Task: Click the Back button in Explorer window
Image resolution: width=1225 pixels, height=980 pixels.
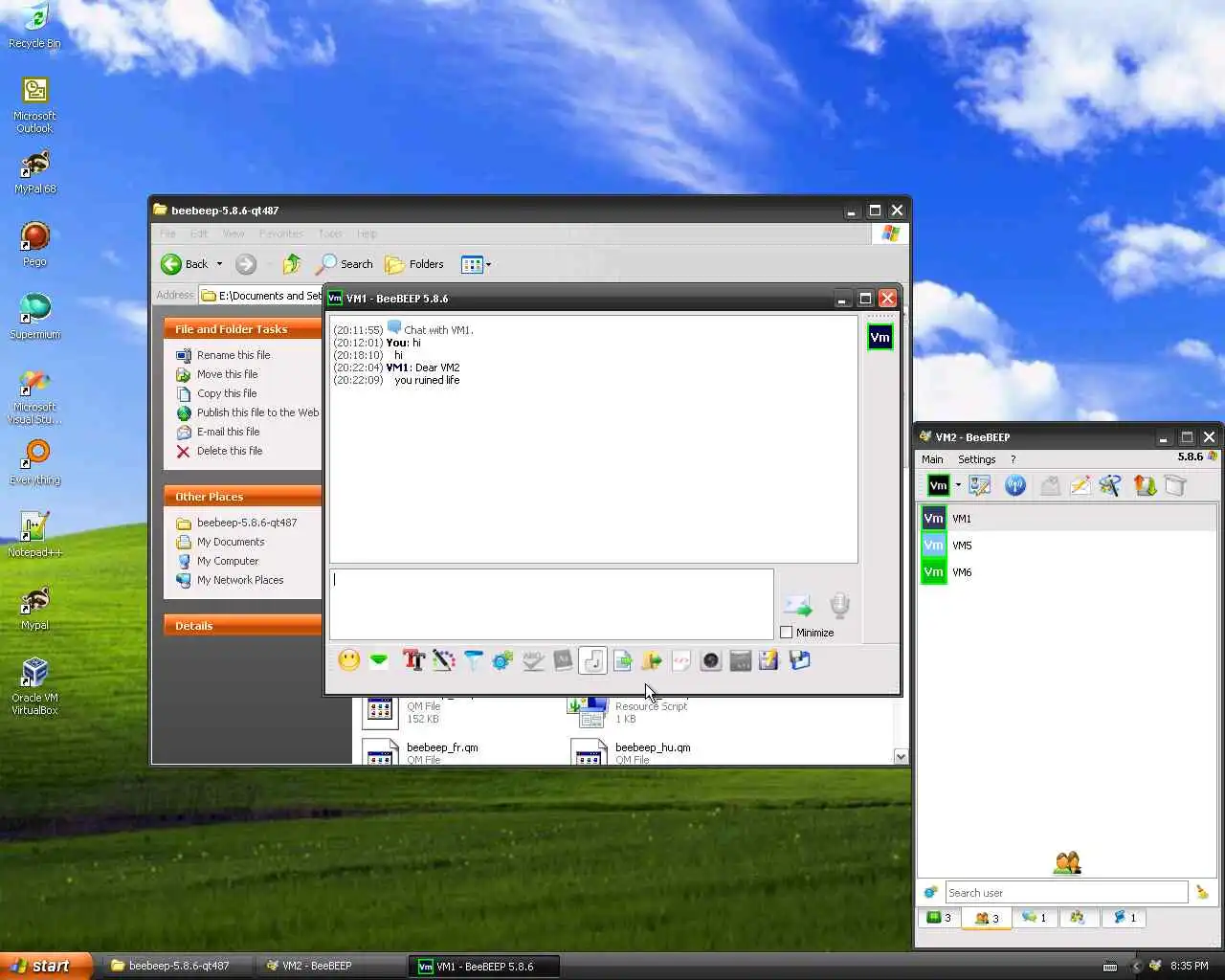Action: [x=185, y=264]
